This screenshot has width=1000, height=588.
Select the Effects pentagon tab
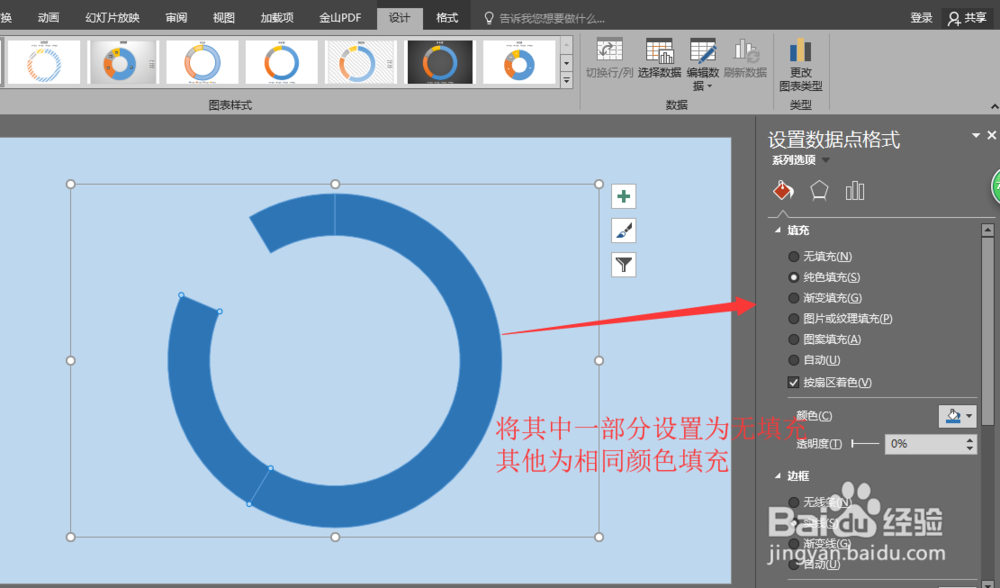point(819,190)
